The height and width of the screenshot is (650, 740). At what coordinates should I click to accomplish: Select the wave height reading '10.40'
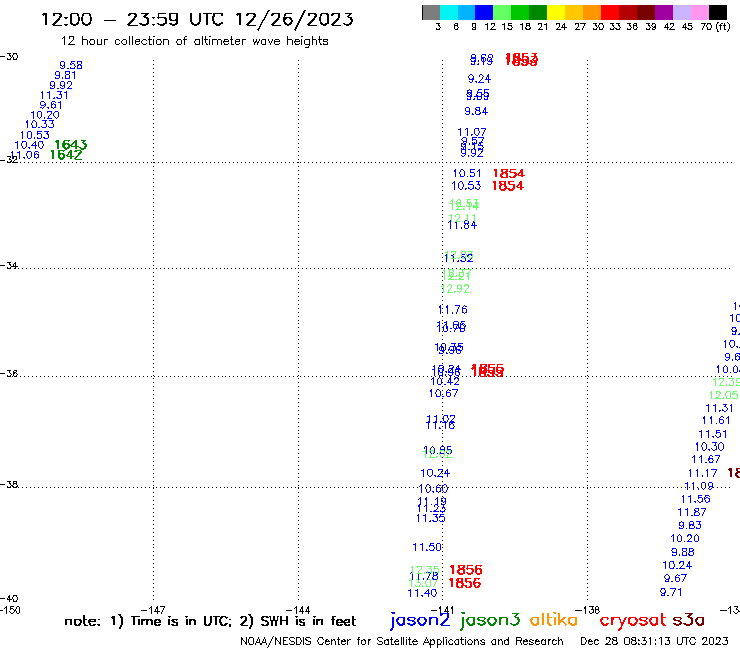[x=29, y=145]
